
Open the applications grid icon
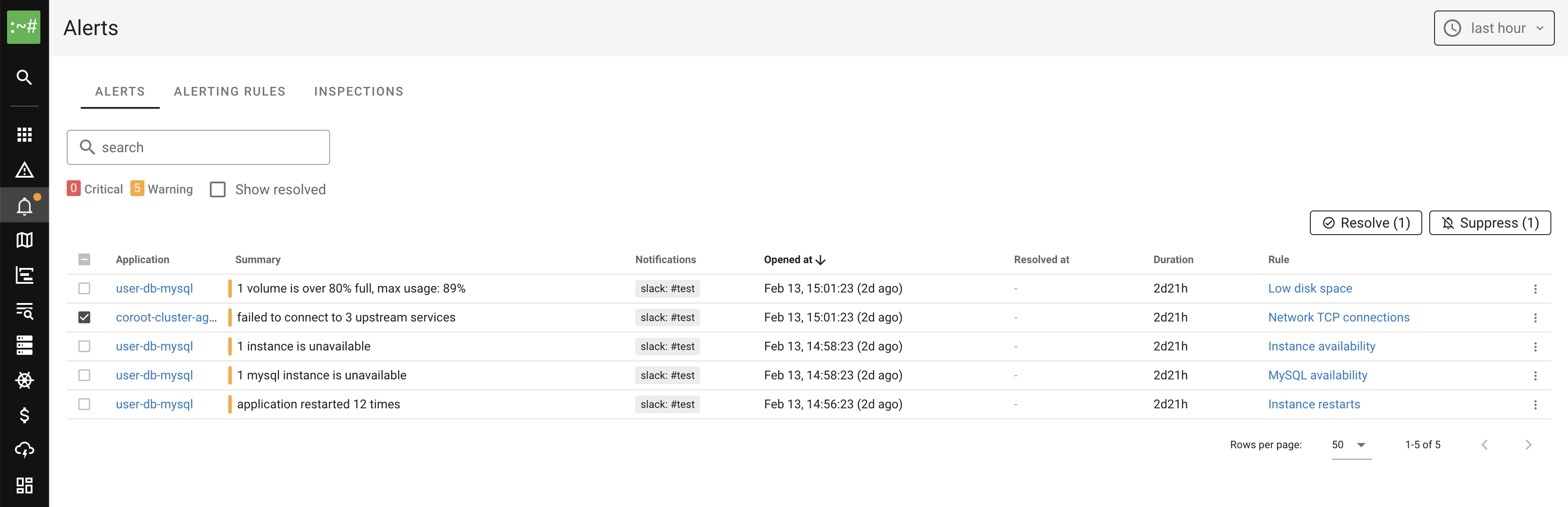click(24, 134)
